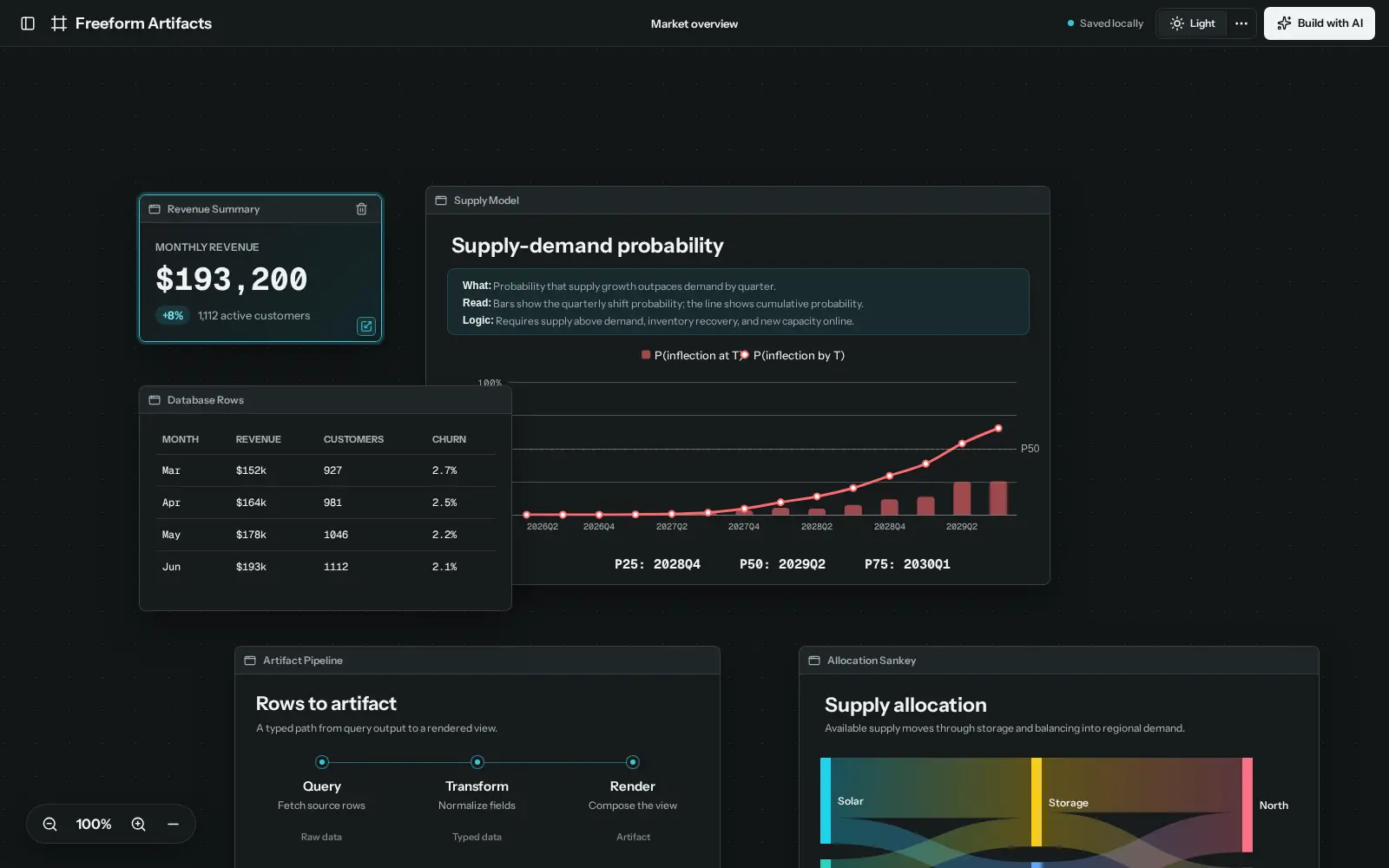This screenshot has height=868, width=1389.
Task: Click the North node in Sankey
Action: (1247, 805)
